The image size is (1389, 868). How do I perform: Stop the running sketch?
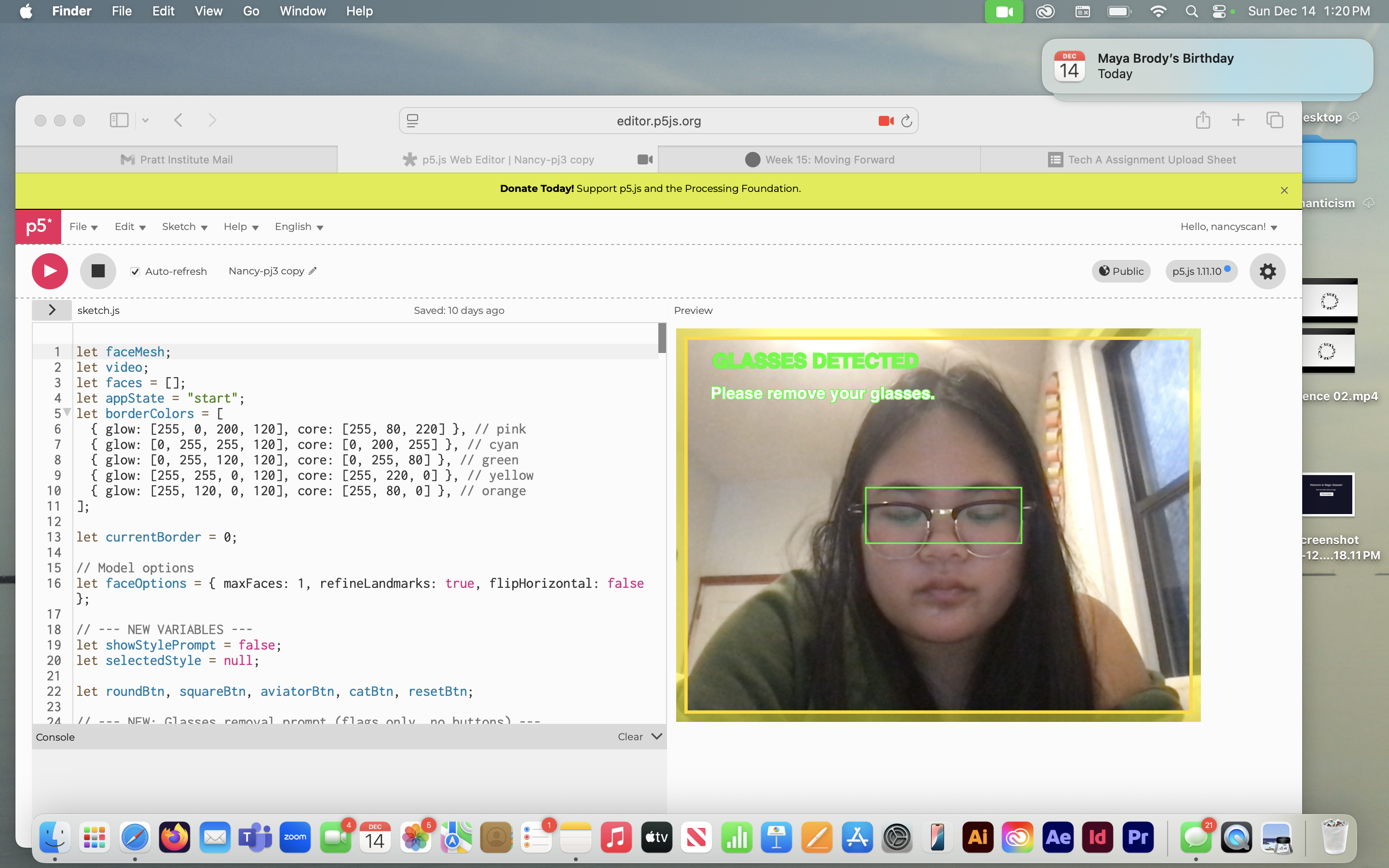click(x=97, y=271)
